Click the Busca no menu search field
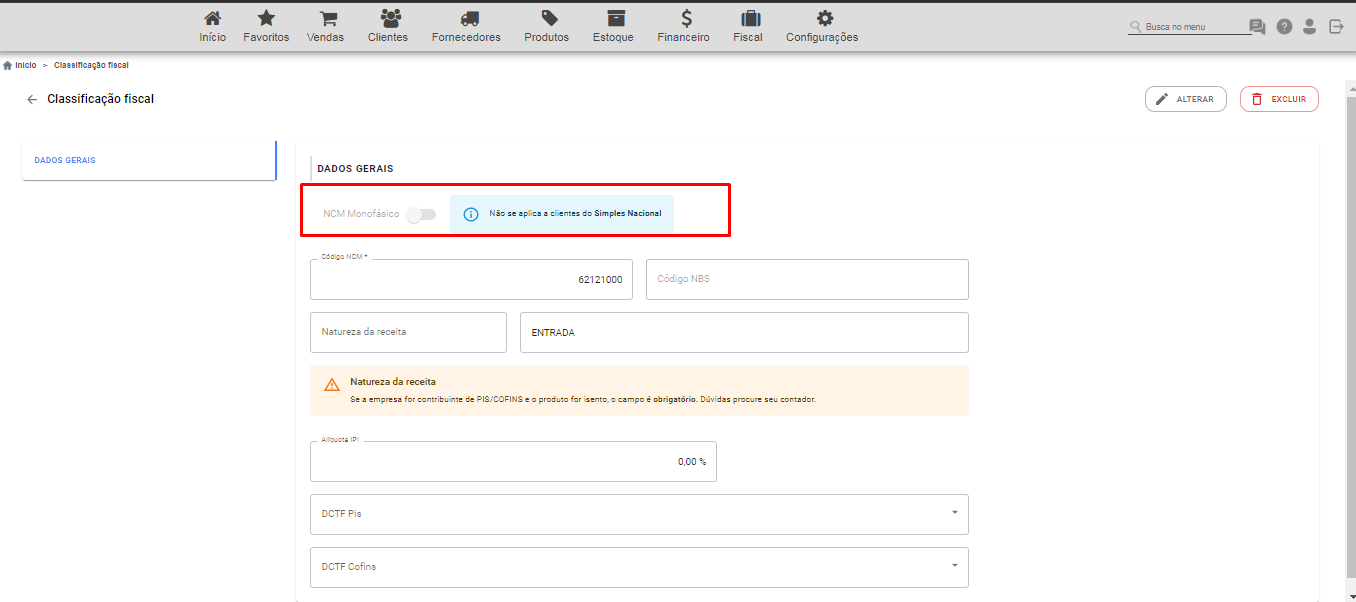Screen dimensions: 1356x602 tap(1190, 27)
